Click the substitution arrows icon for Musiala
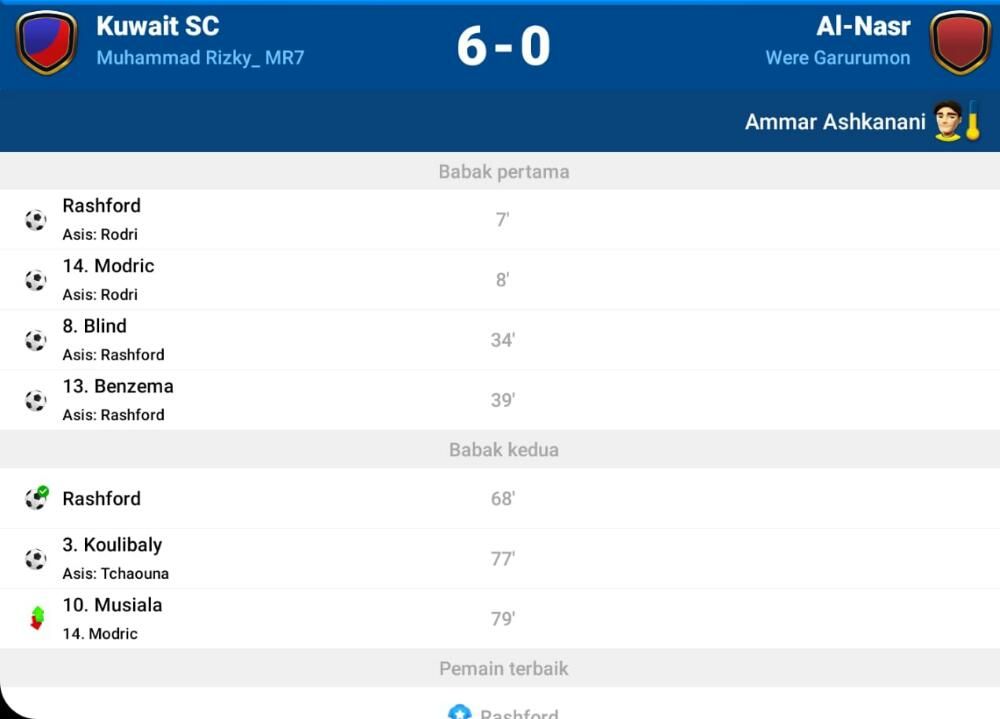1000x719 pixels. coord(37,618)
